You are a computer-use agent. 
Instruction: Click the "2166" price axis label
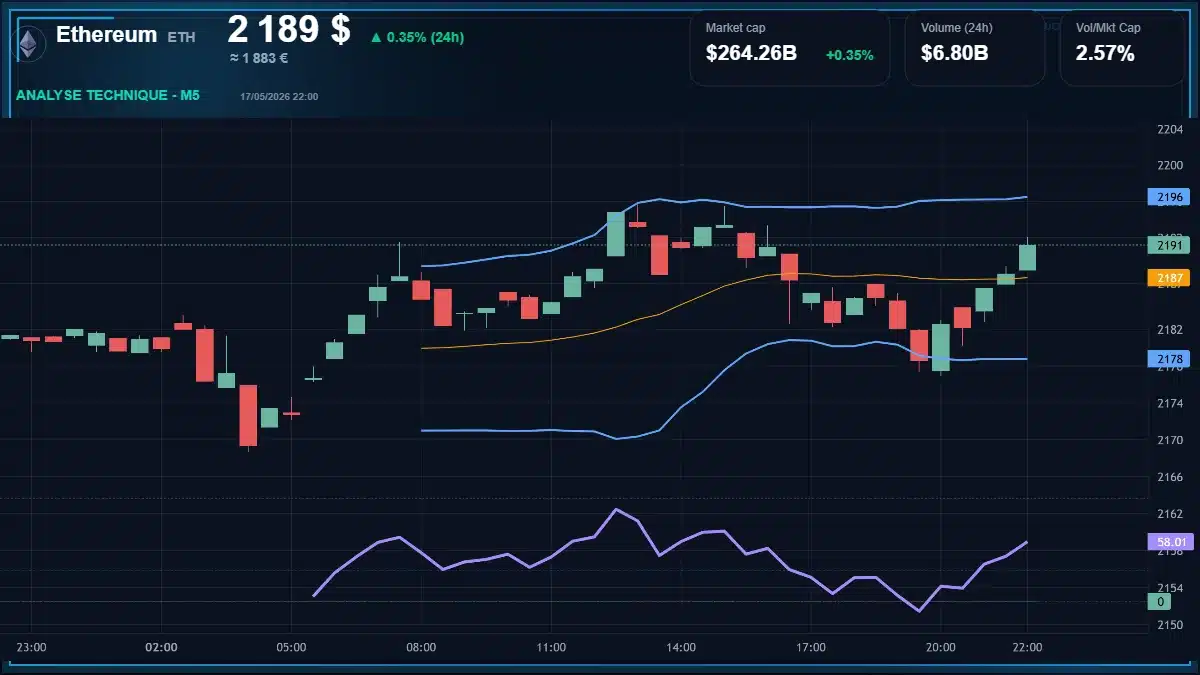pyautogui.click(x=1169, y=477)
